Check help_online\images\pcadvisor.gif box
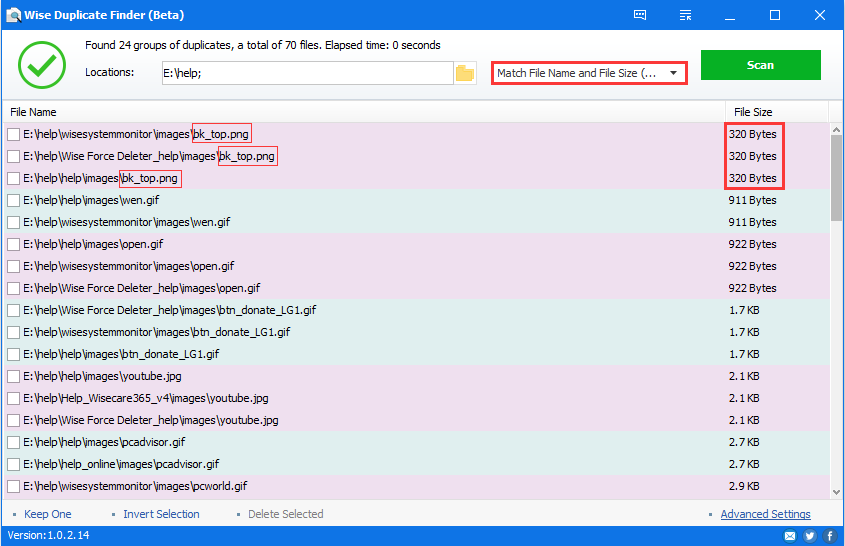Image resolution: width=845 pixels, height=546 pixels. pos(13,464)
